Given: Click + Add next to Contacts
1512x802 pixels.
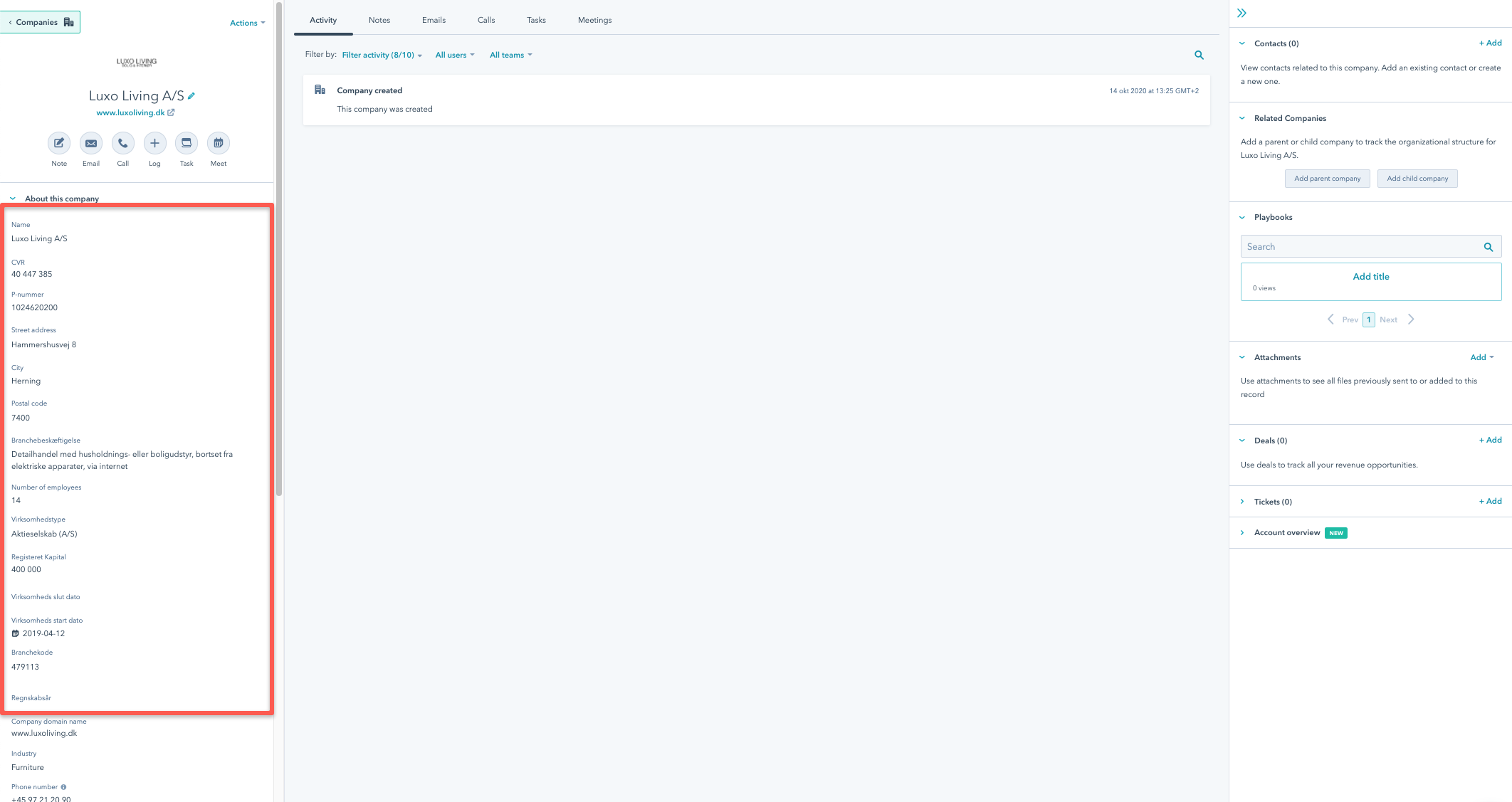Looking at the screenshot, I should coord(1490,43).
